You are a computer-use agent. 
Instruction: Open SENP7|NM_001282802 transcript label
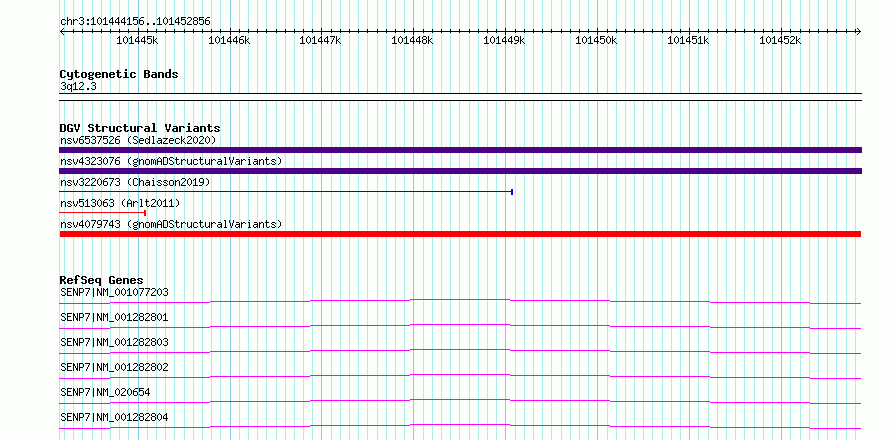[x=114, y=367]
